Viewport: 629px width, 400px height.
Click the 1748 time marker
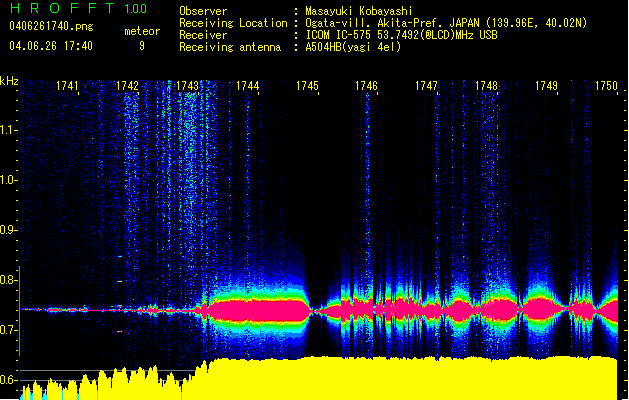point(487,86)
